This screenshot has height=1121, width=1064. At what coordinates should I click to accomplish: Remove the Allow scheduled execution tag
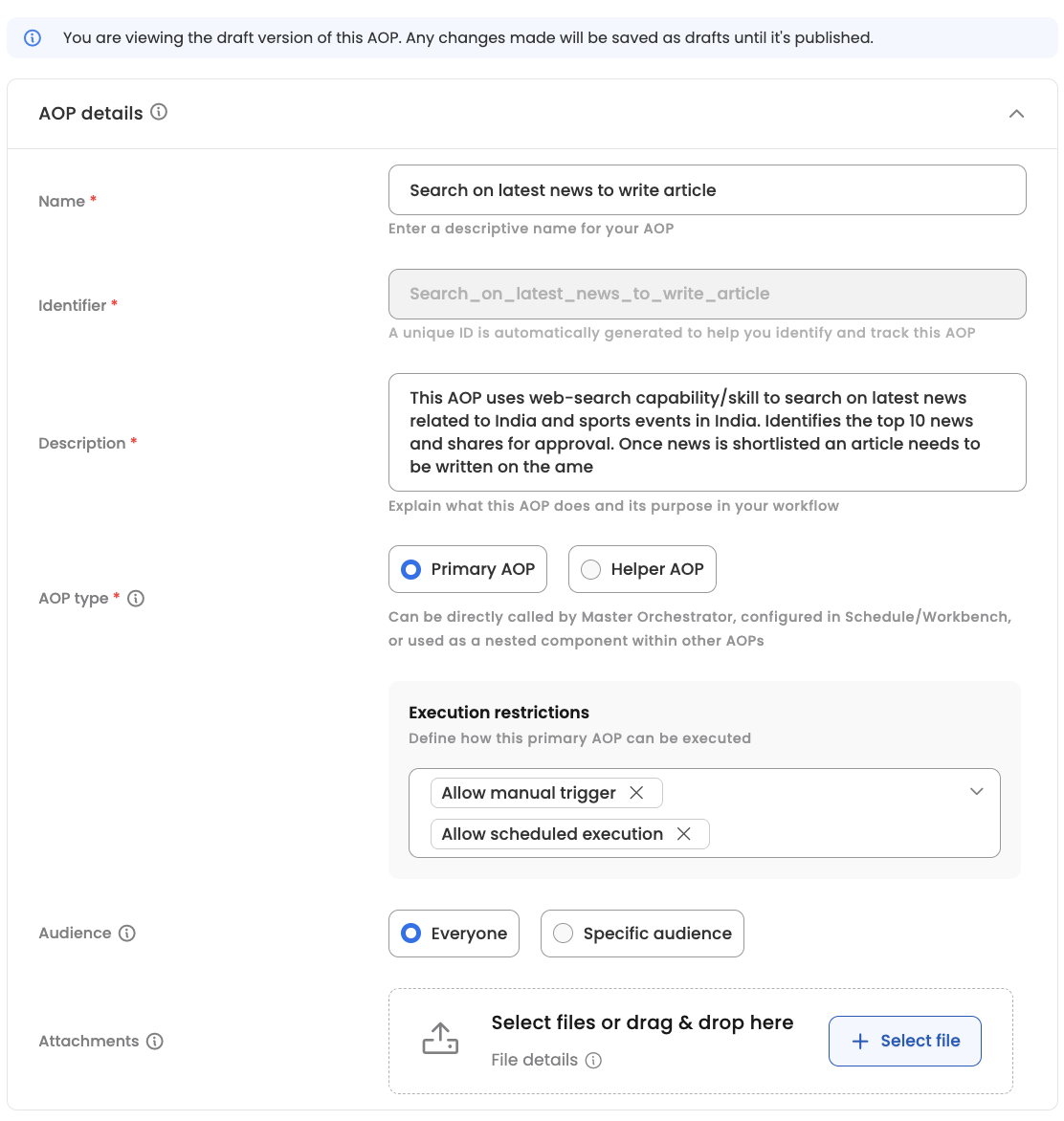point(684,834)
